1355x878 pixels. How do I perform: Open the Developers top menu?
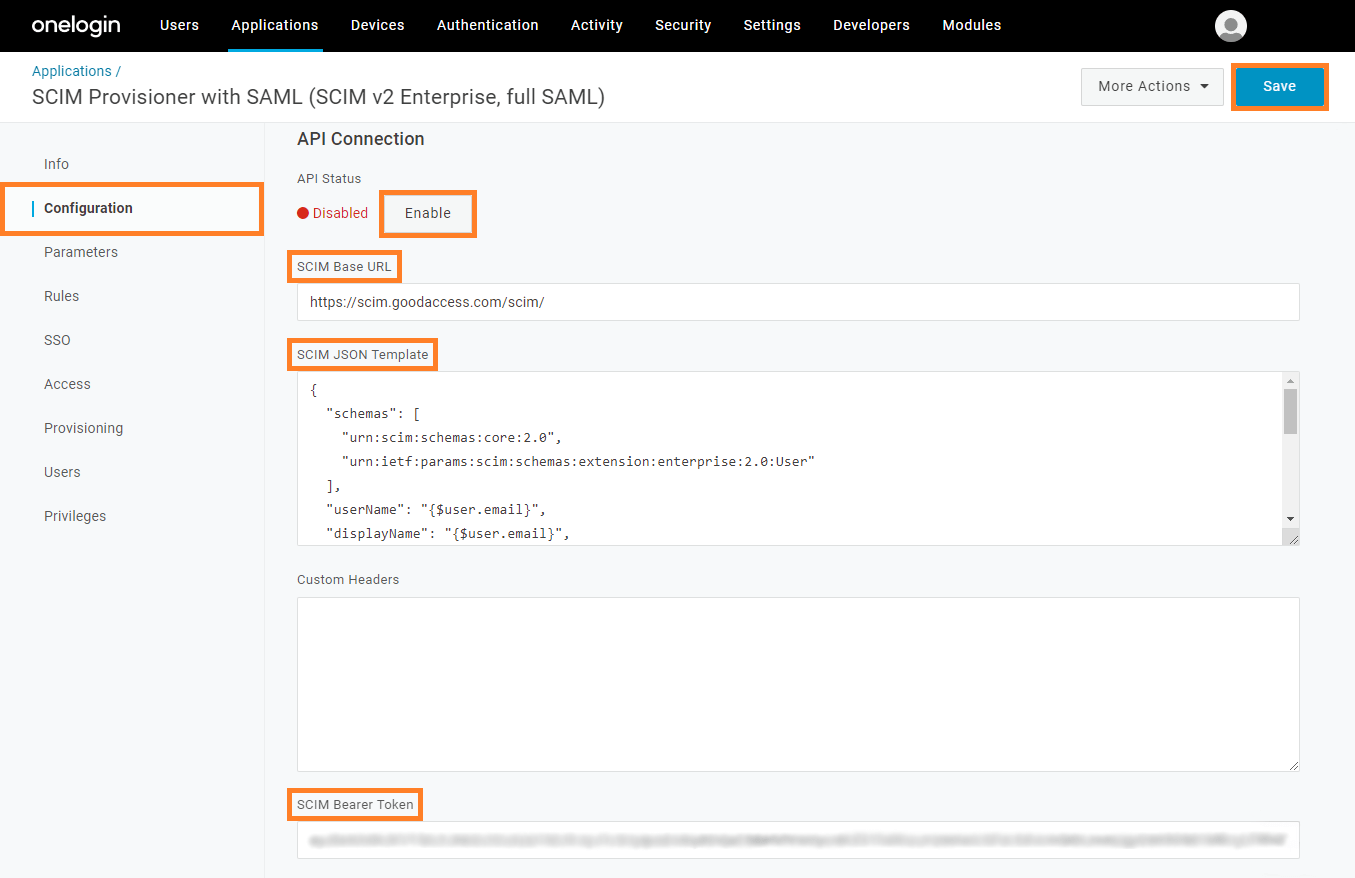872,25
